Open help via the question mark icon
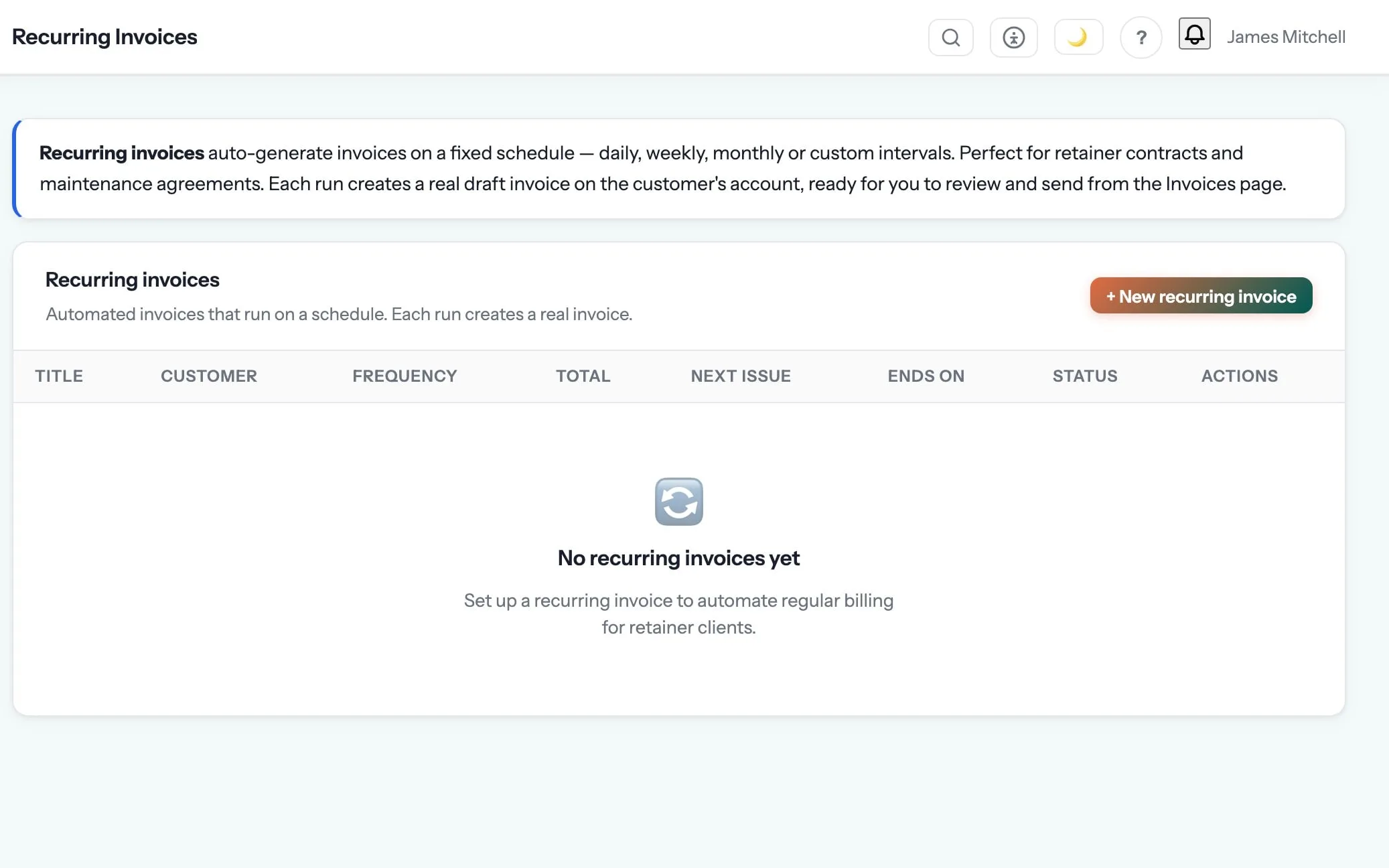1389x868 pixels. click(x=1141, y=38)
